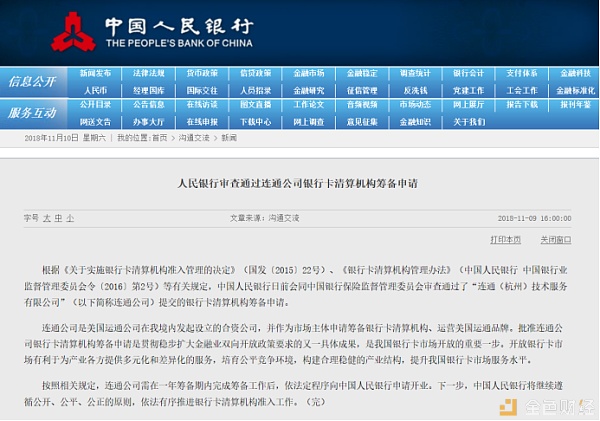Image resolution: width=600 pixels, height=421 pixels.
Task: Open the 新闻发布 menu item
Action: pos(95,73)
